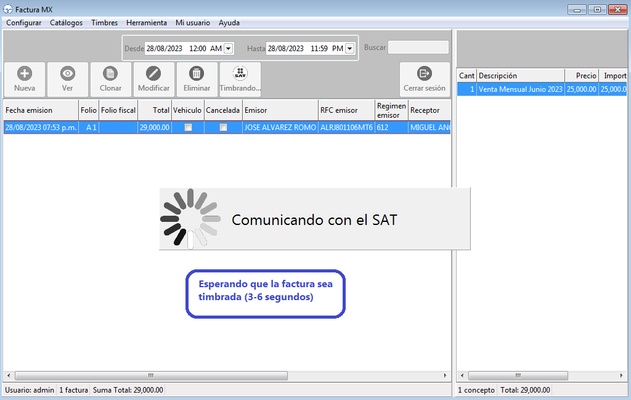This screenshot has width=631, height=400.
Task: Open the Desde date picker dropdown
Action: coord(229,49)
